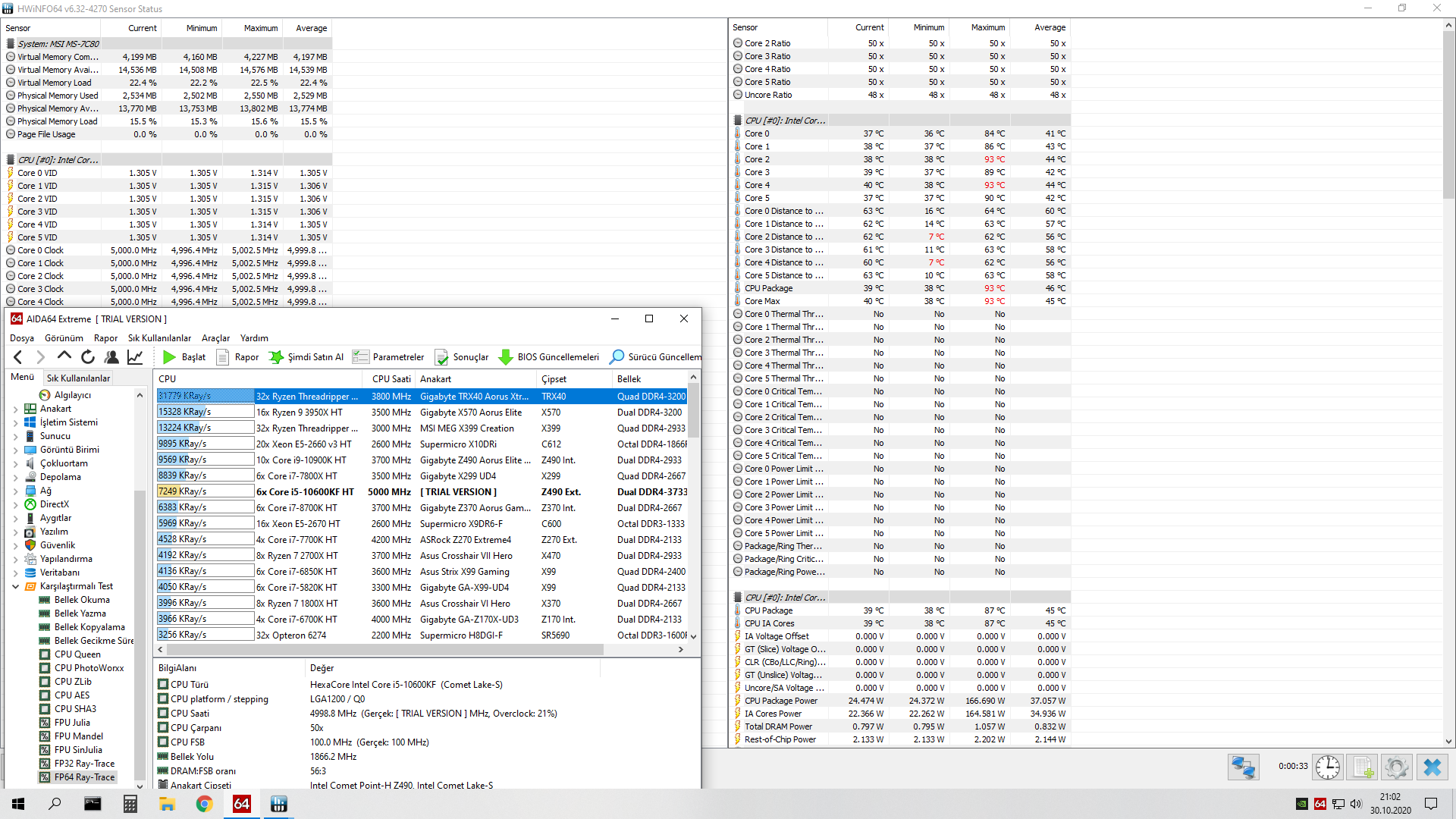
Task: Switch to Menü tab in AIDA64 sidebar
Action: [x=22, y=377]
